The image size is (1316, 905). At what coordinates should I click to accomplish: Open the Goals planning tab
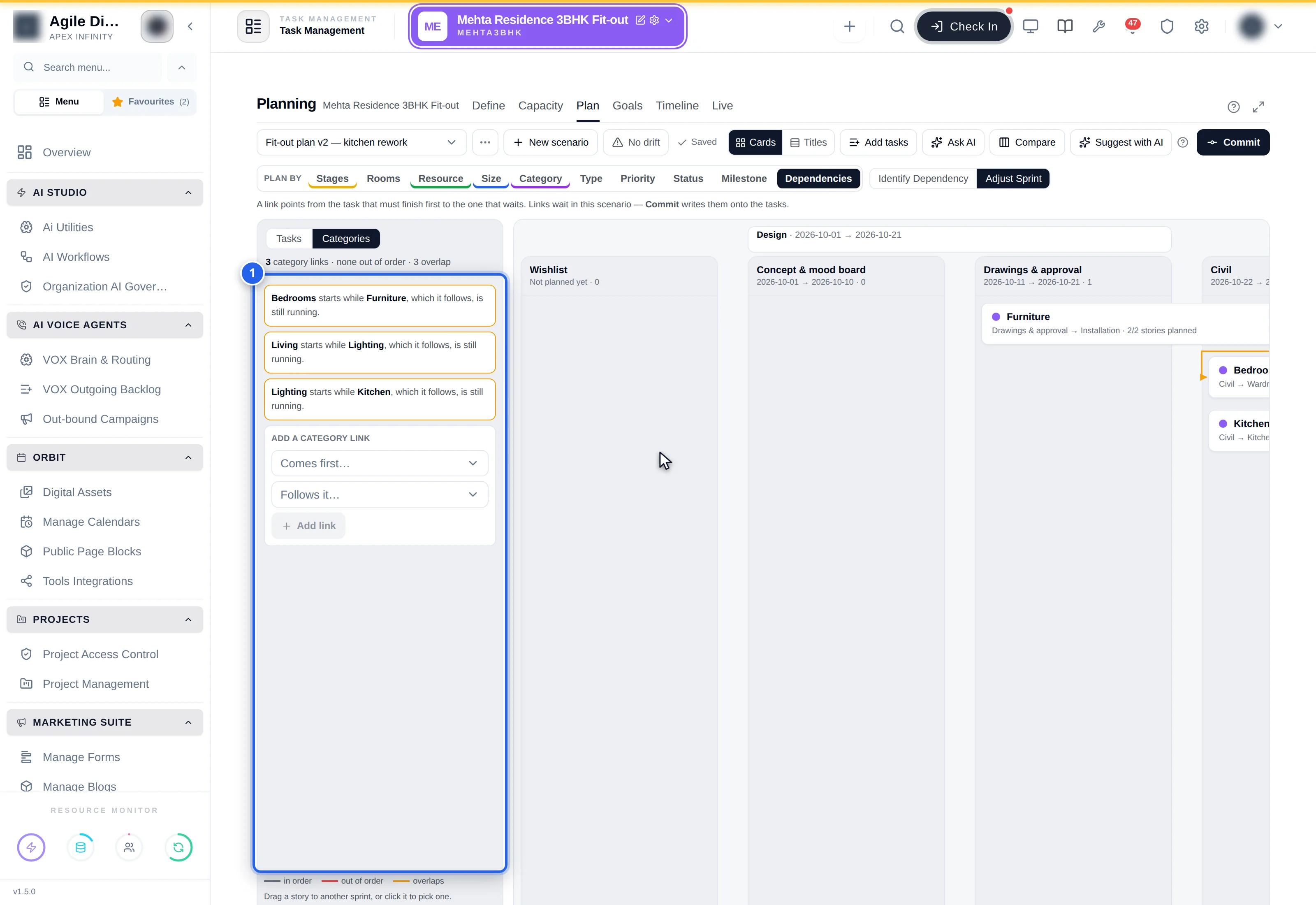pos(628,105)
